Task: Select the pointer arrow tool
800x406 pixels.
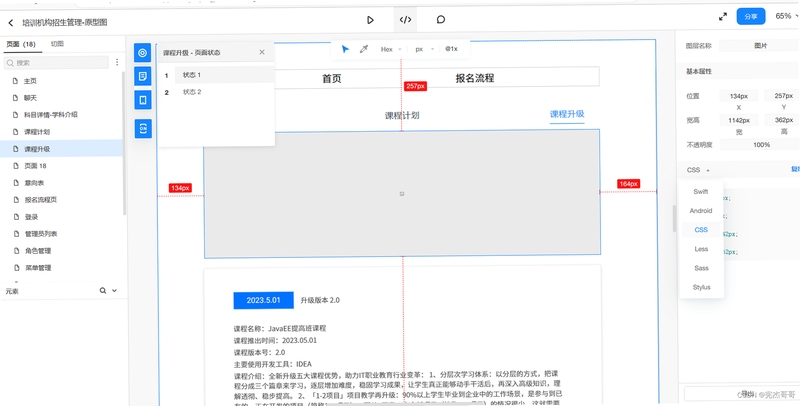Action: [x=345, y=49]
